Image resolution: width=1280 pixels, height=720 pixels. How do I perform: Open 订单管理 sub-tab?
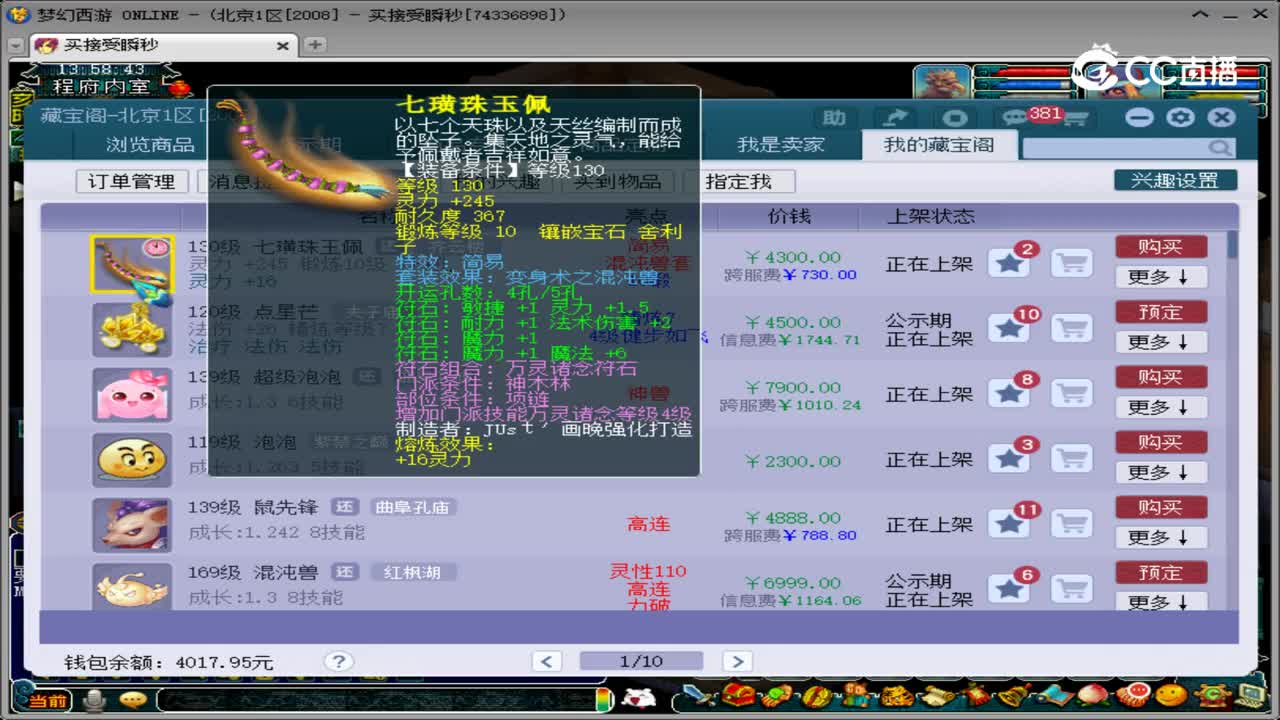132,181
